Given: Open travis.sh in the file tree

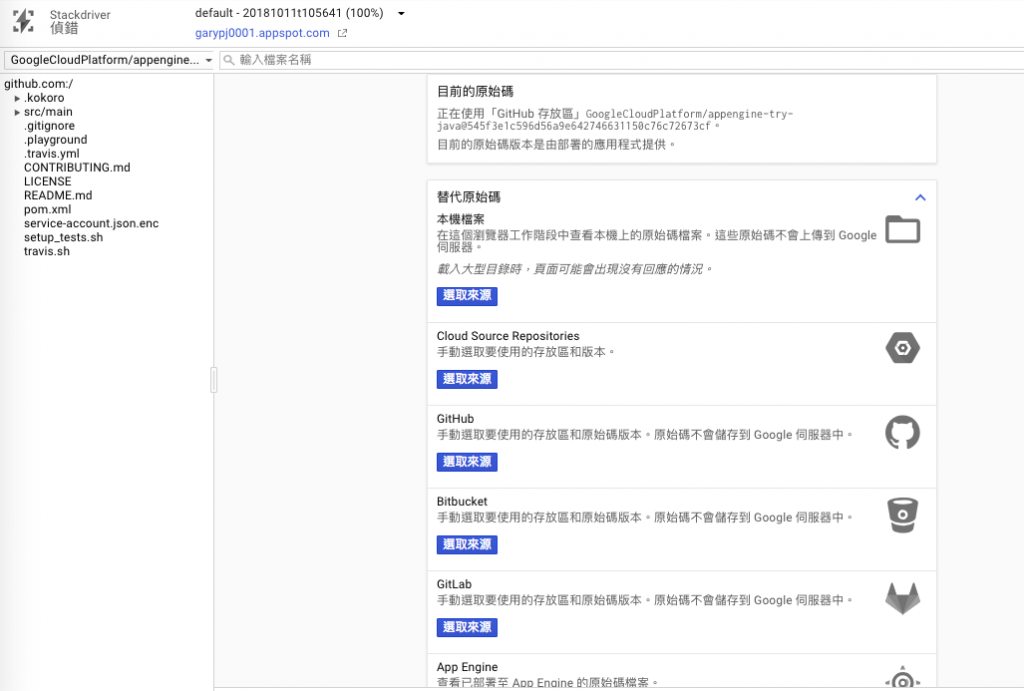Looking at the screenshot, I should pos(47,251).
